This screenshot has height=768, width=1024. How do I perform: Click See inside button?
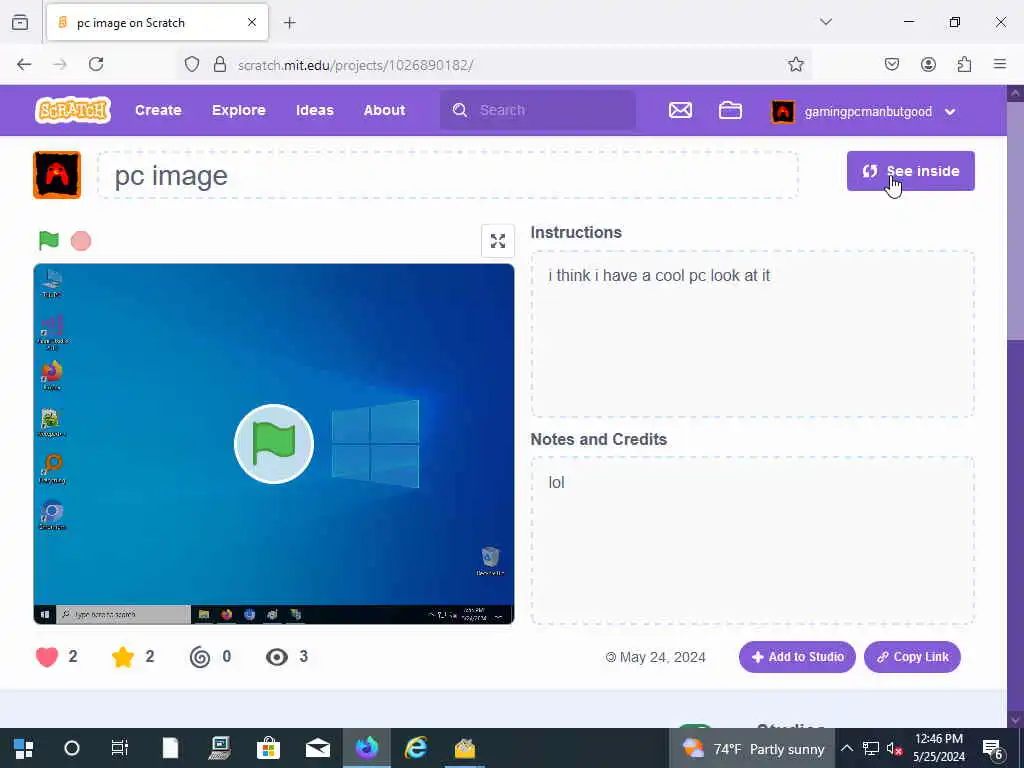[x=910, y=171]
